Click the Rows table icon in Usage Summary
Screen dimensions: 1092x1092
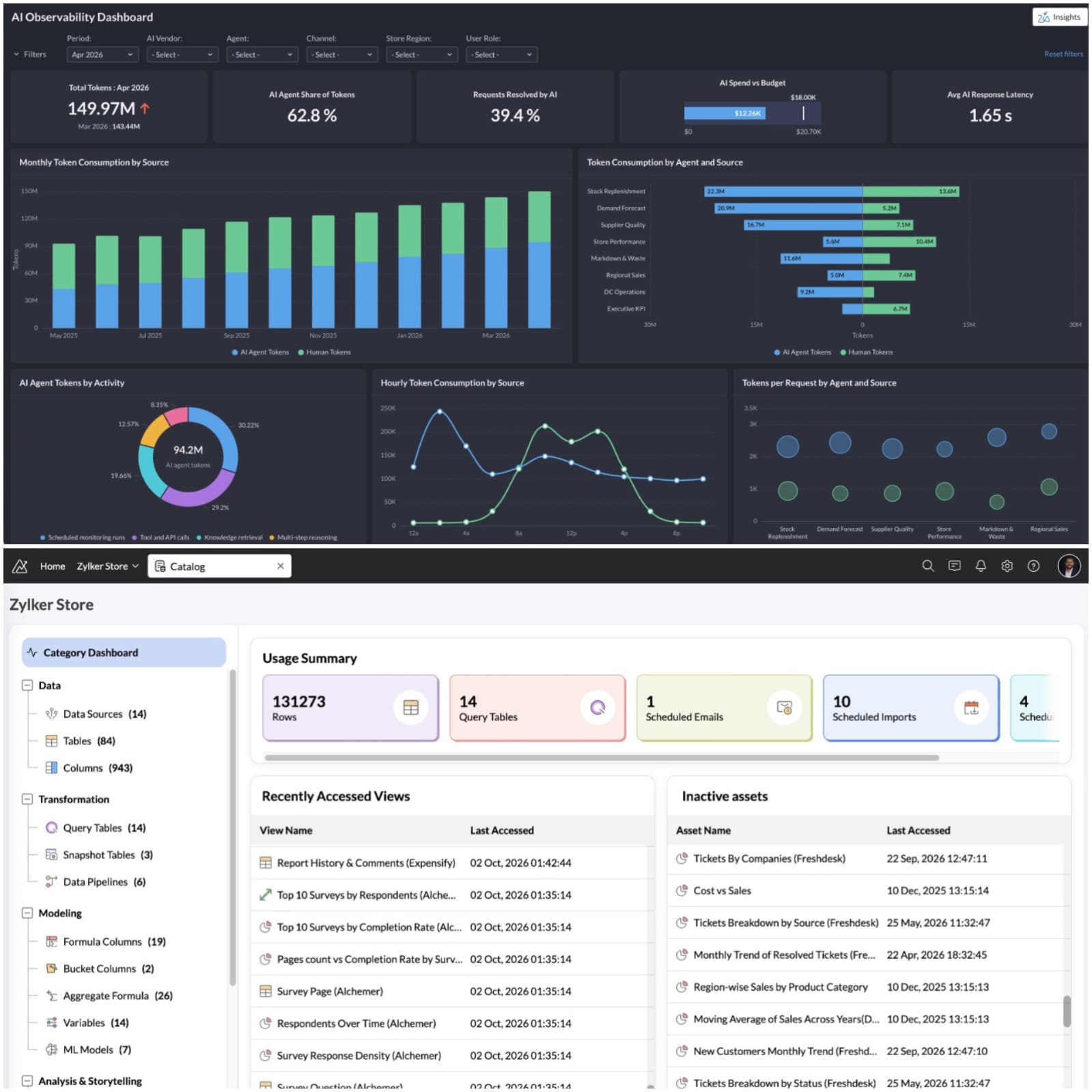(410, 708)
